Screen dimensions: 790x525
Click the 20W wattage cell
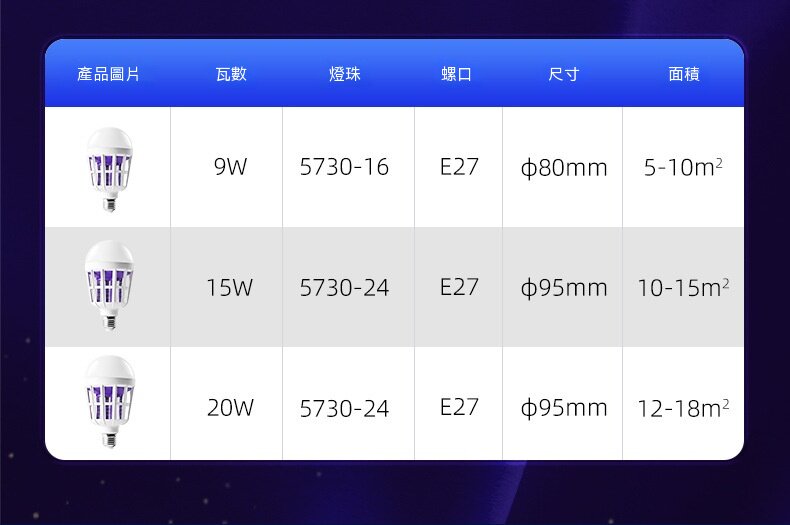tap(230, 408)
